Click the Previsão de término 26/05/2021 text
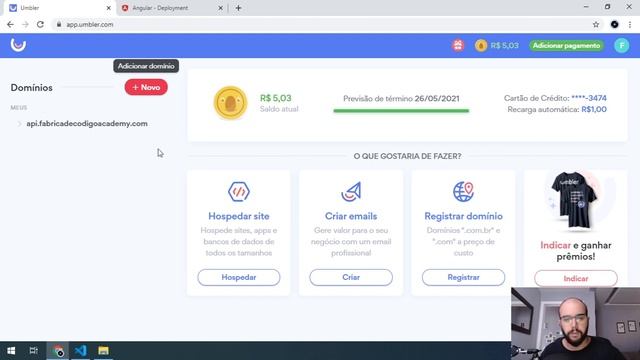The width and height of the screenshot is (640, 360). pos(401,98)
